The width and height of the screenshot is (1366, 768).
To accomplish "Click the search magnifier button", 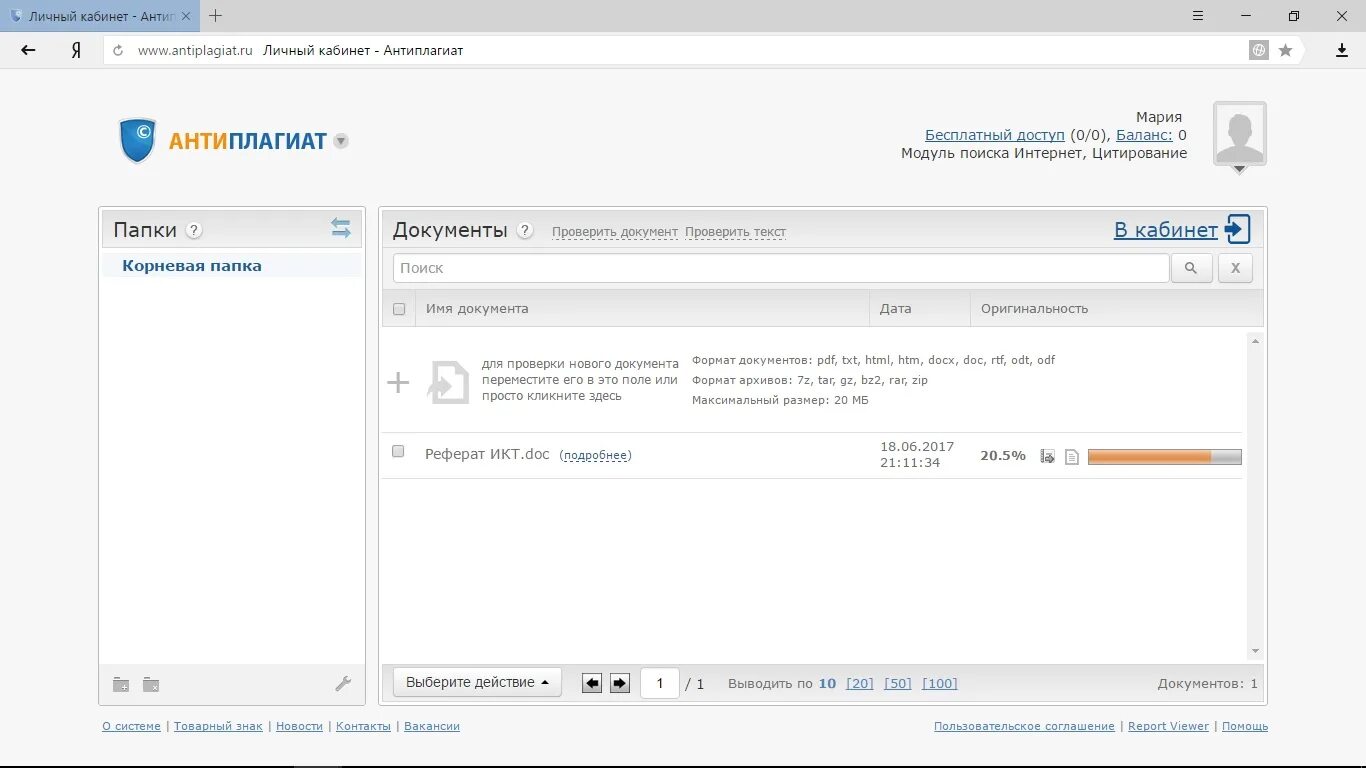I will [x=1191, y=268].
